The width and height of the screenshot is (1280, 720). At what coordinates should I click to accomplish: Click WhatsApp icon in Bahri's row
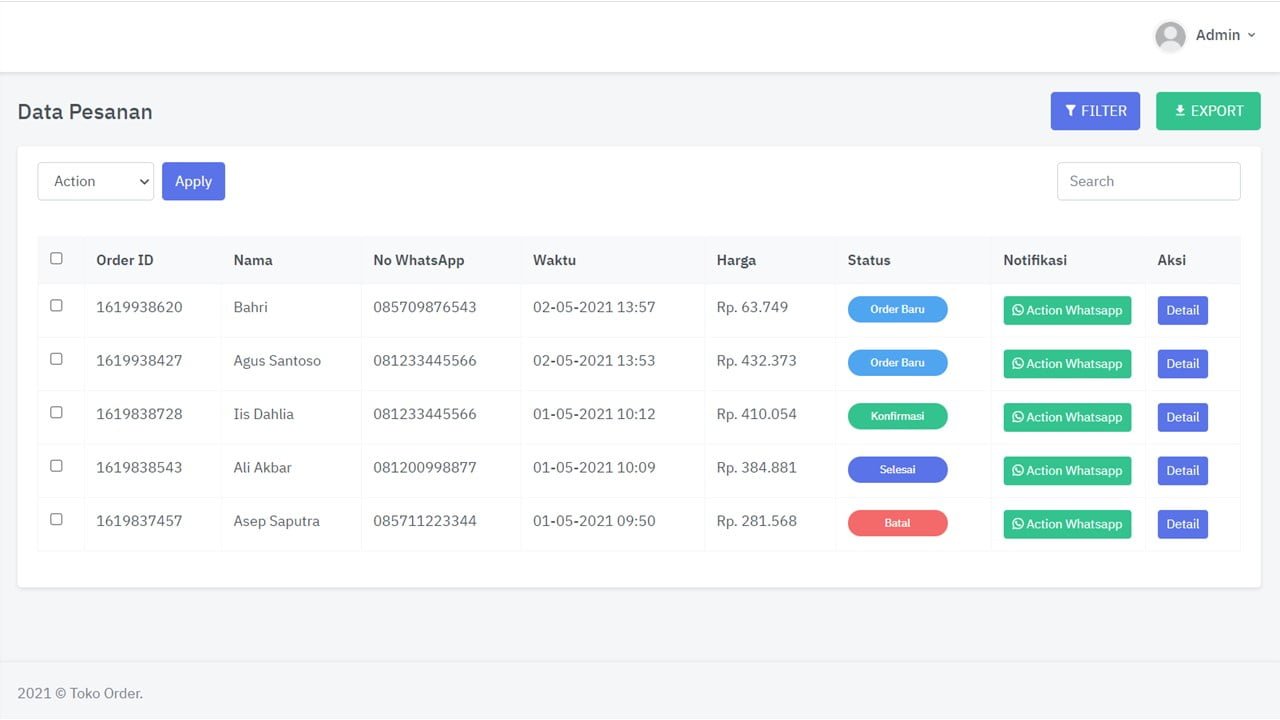1018,311
